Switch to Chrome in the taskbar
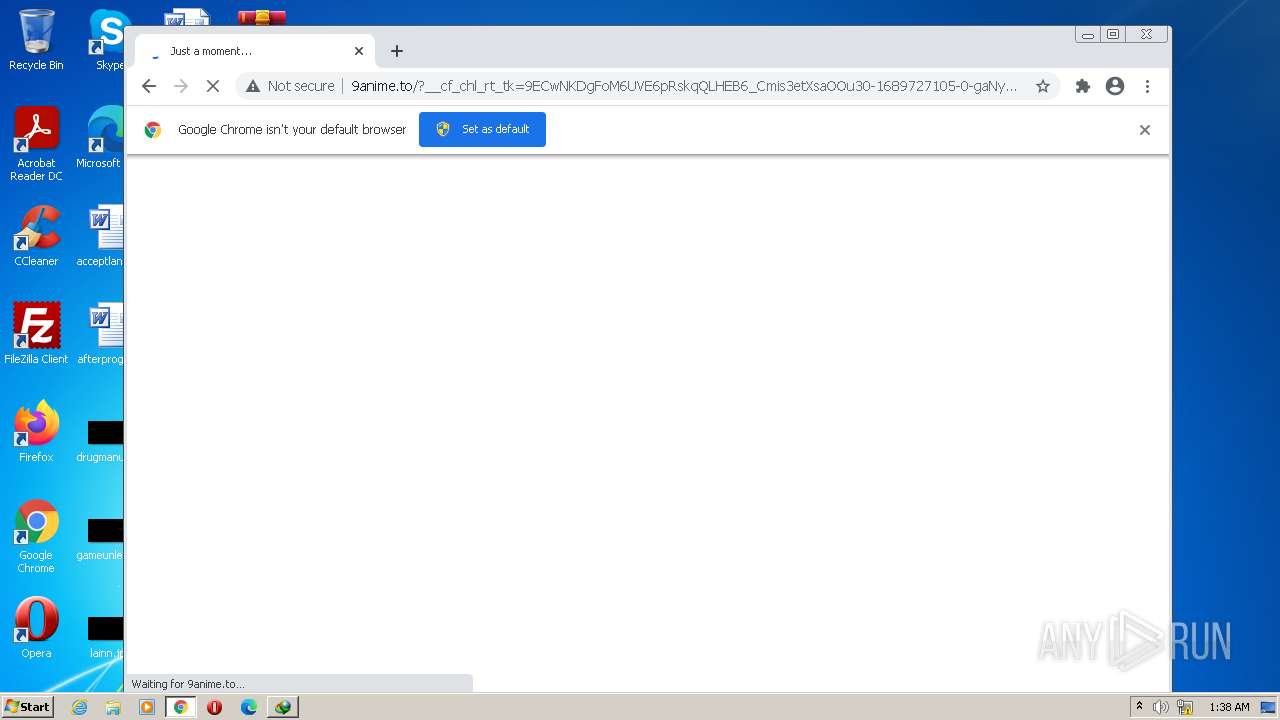 pyautogui.click(x=181, y=707)
